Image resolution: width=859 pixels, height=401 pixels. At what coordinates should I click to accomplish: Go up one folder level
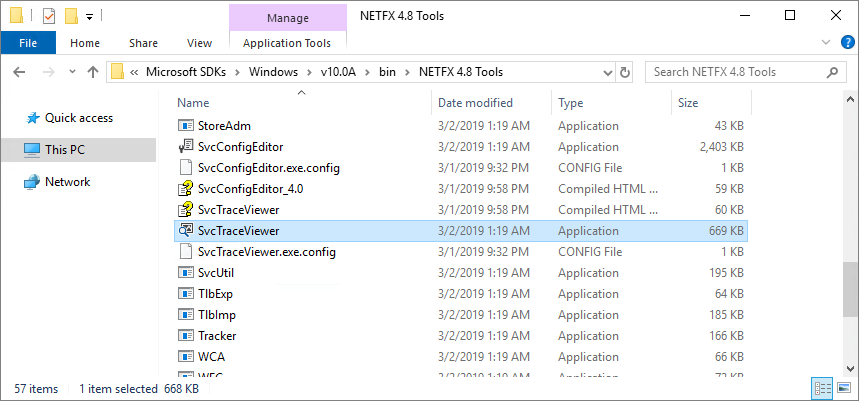click(93, 72)
